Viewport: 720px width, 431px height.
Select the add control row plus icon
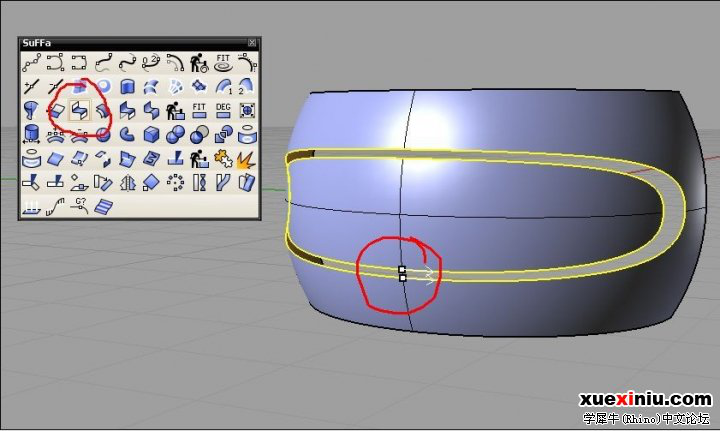tap(56, 134)
